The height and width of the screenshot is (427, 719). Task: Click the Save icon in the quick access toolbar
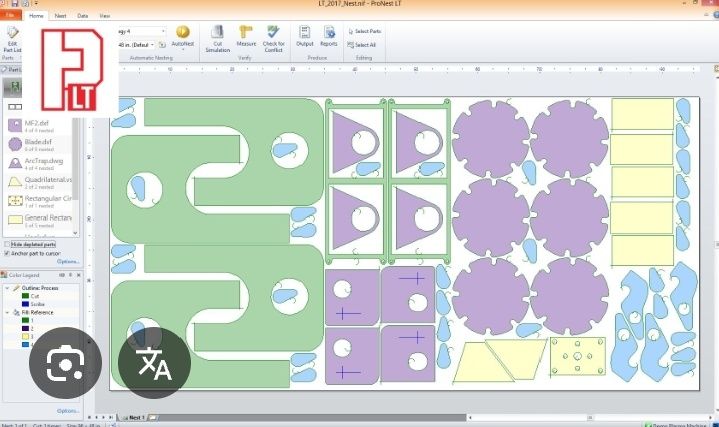15,4
